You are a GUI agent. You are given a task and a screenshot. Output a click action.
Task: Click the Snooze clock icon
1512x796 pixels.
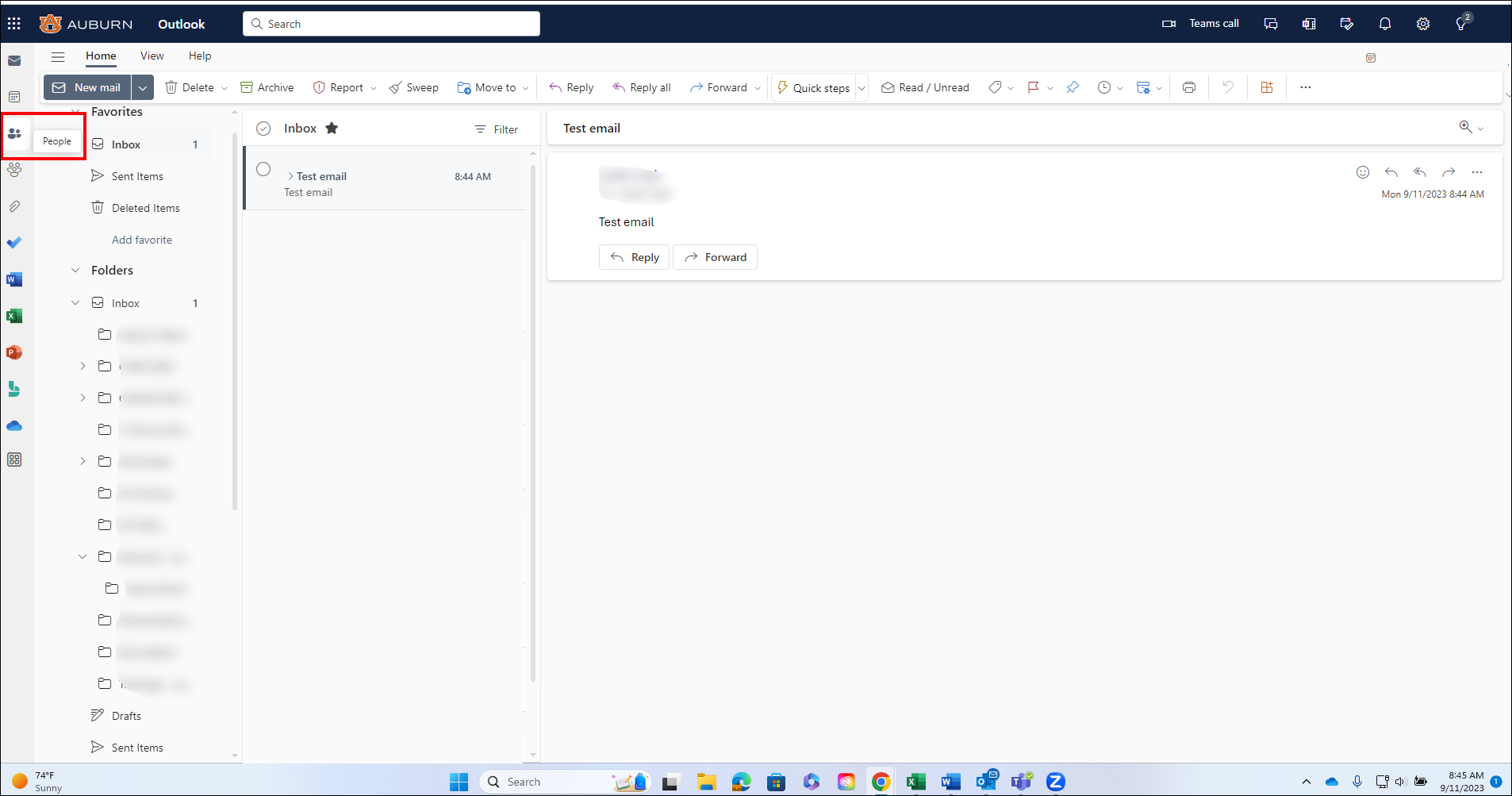coord(1104,87)
